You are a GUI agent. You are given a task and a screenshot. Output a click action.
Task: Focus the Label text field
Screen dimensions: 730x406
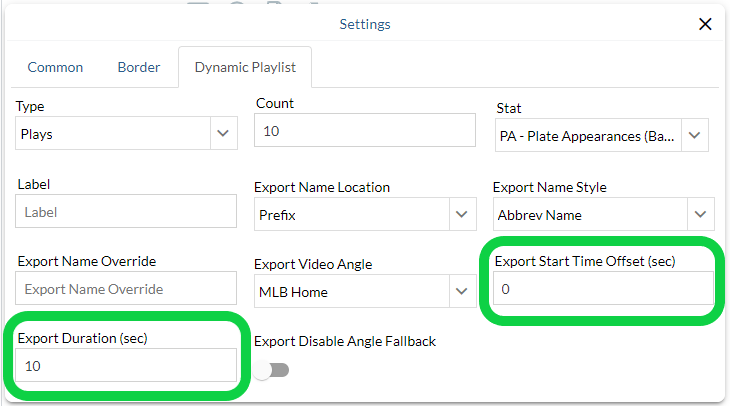pyautogui.click(x=126, y=212)
